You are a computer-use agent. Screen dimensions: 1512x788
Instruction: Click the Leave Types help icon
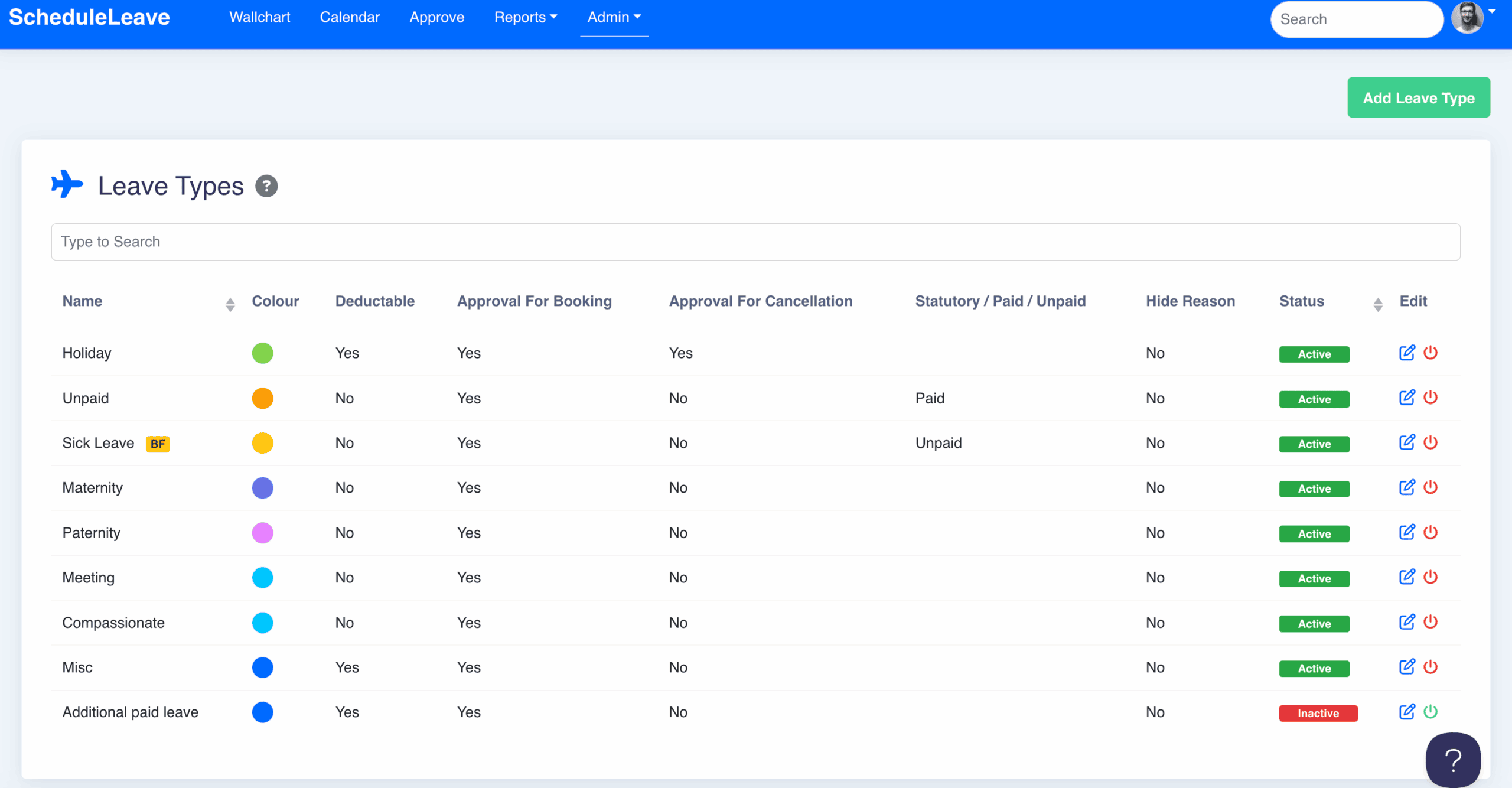coord(266,186)
